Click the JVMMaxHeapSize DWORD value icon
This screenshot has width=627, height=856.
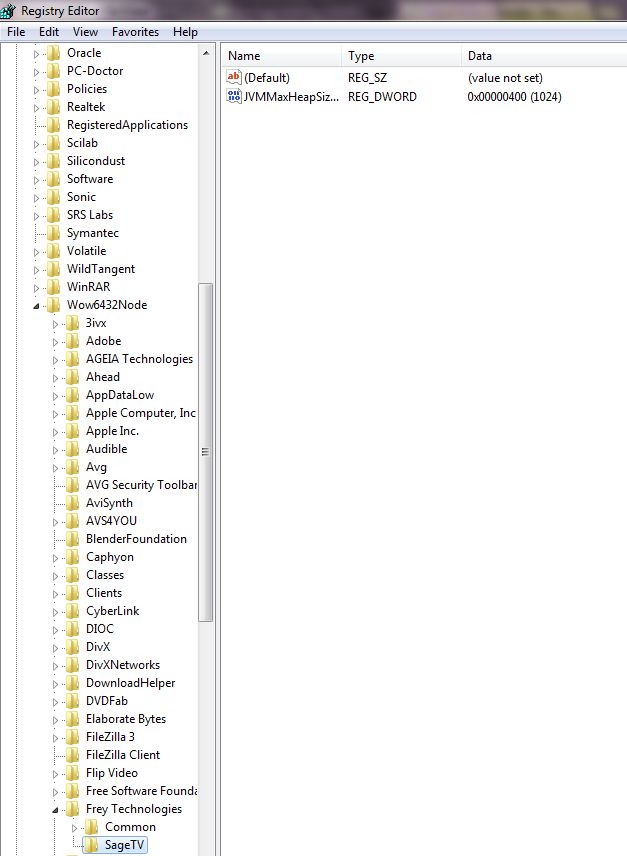(234, 97)
